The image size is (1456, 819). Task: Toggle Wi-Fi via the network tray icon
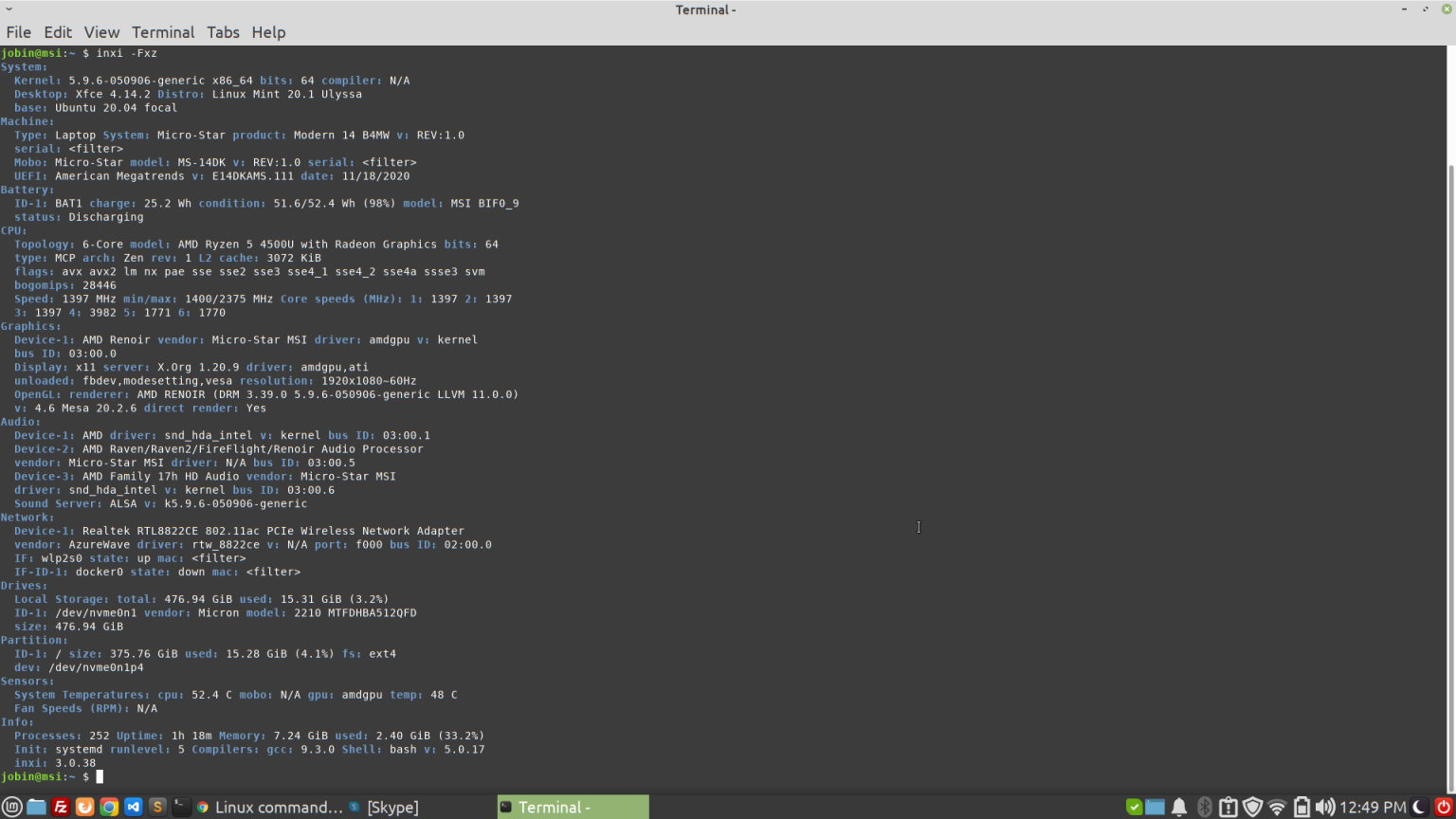1277,807
